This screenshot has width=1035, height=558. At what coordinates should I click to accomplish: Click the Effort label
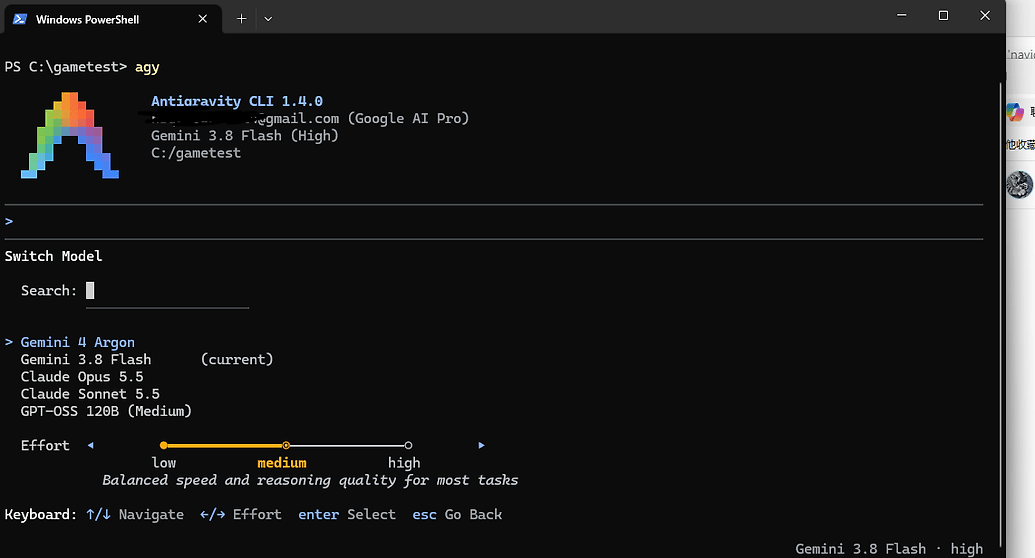[x=45, y=445]
